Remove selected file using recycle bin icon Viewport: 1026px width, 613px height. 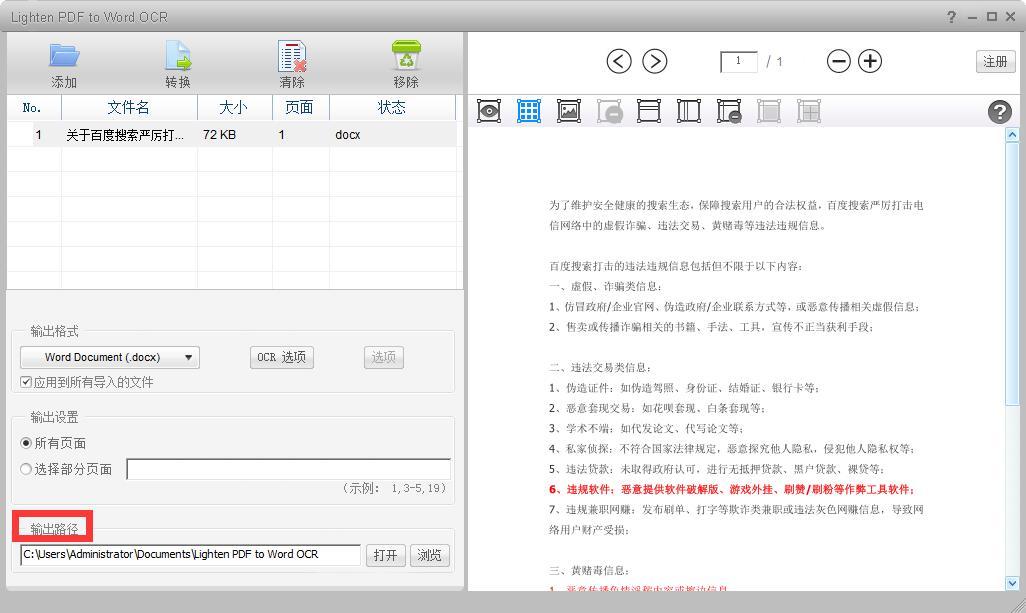pyautogui.click(x=406, y=56)
